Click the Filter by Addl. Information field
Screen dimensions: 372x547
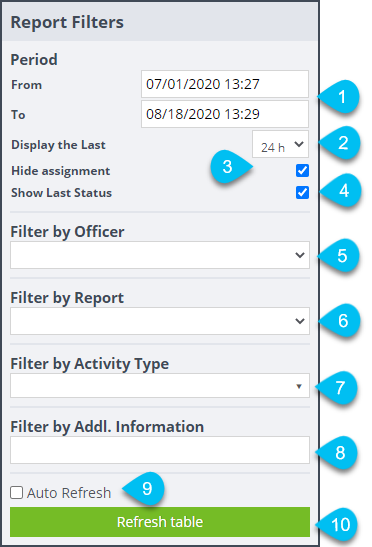click(x=160, y=450)
